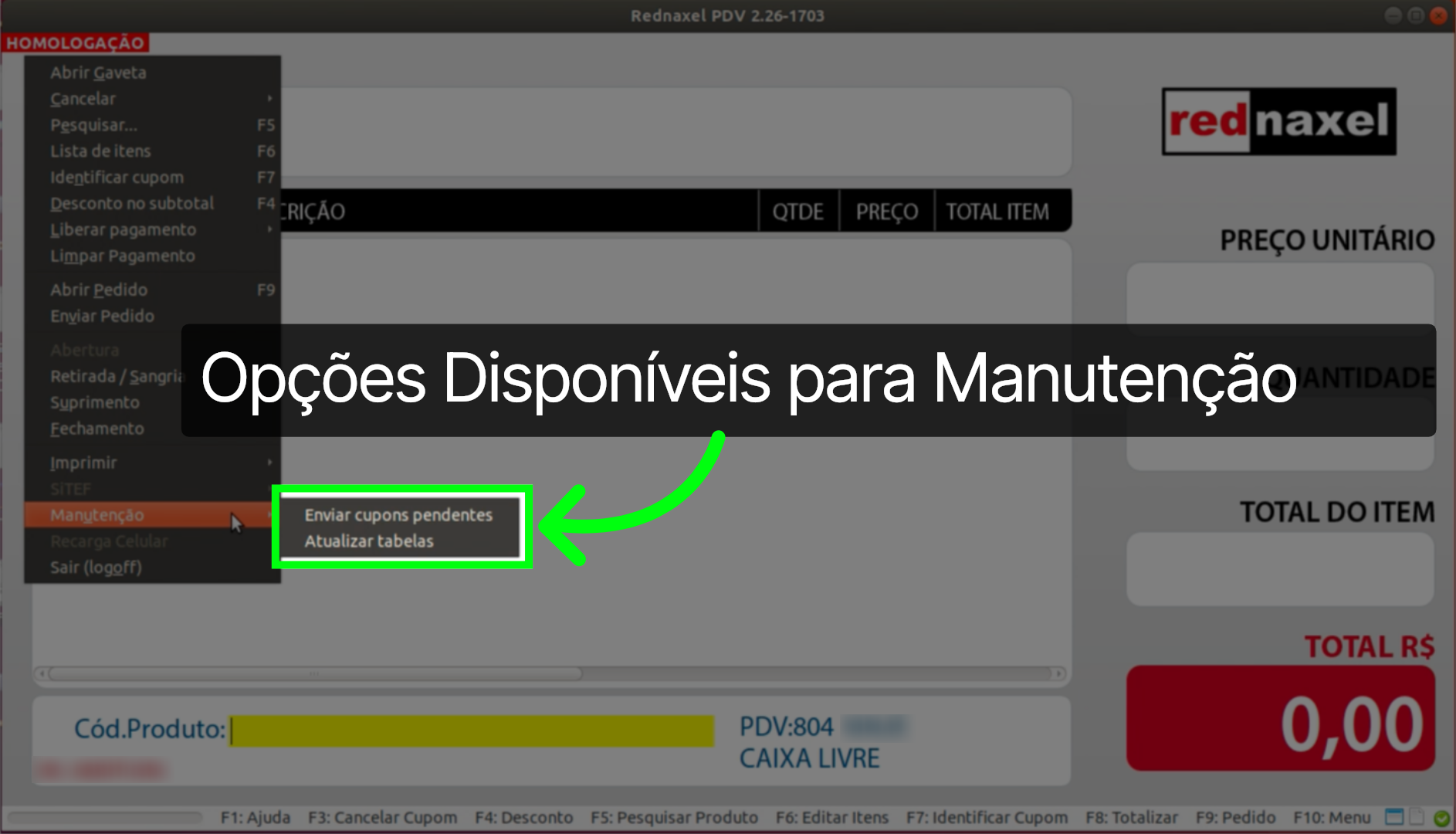Choose Abrir Gaveta from the menu

[99, 72]
